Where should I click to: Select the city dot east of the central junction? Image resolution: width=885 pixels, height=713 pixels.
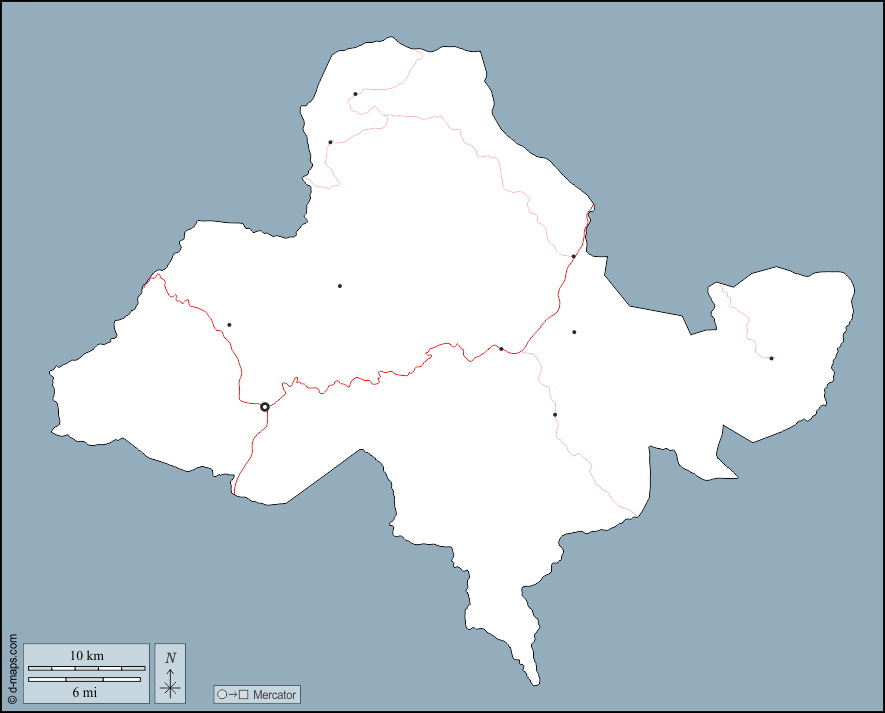click(x=574, y=332)
